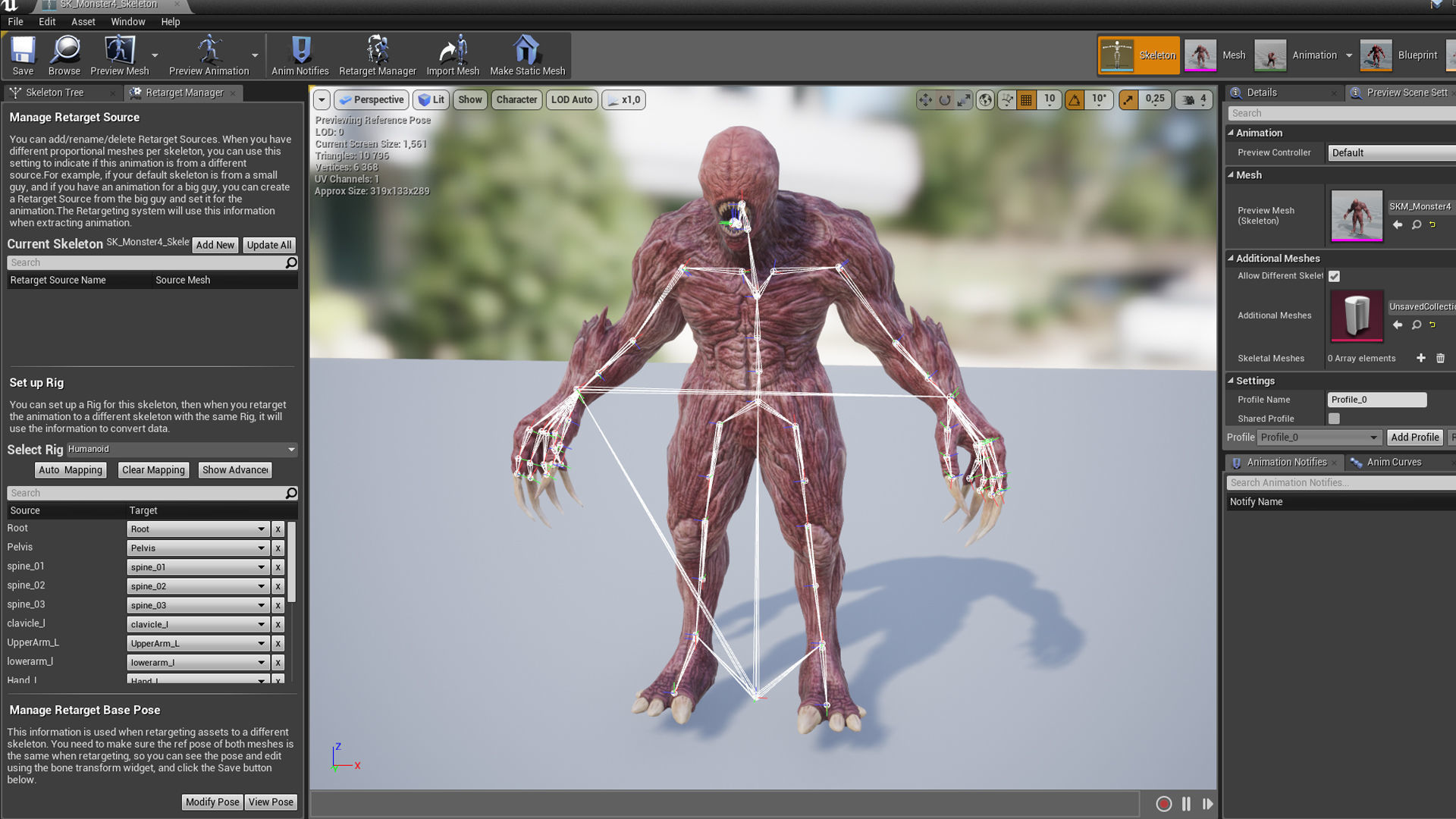Open surface snapping options icon

(x=1006, y=99)
